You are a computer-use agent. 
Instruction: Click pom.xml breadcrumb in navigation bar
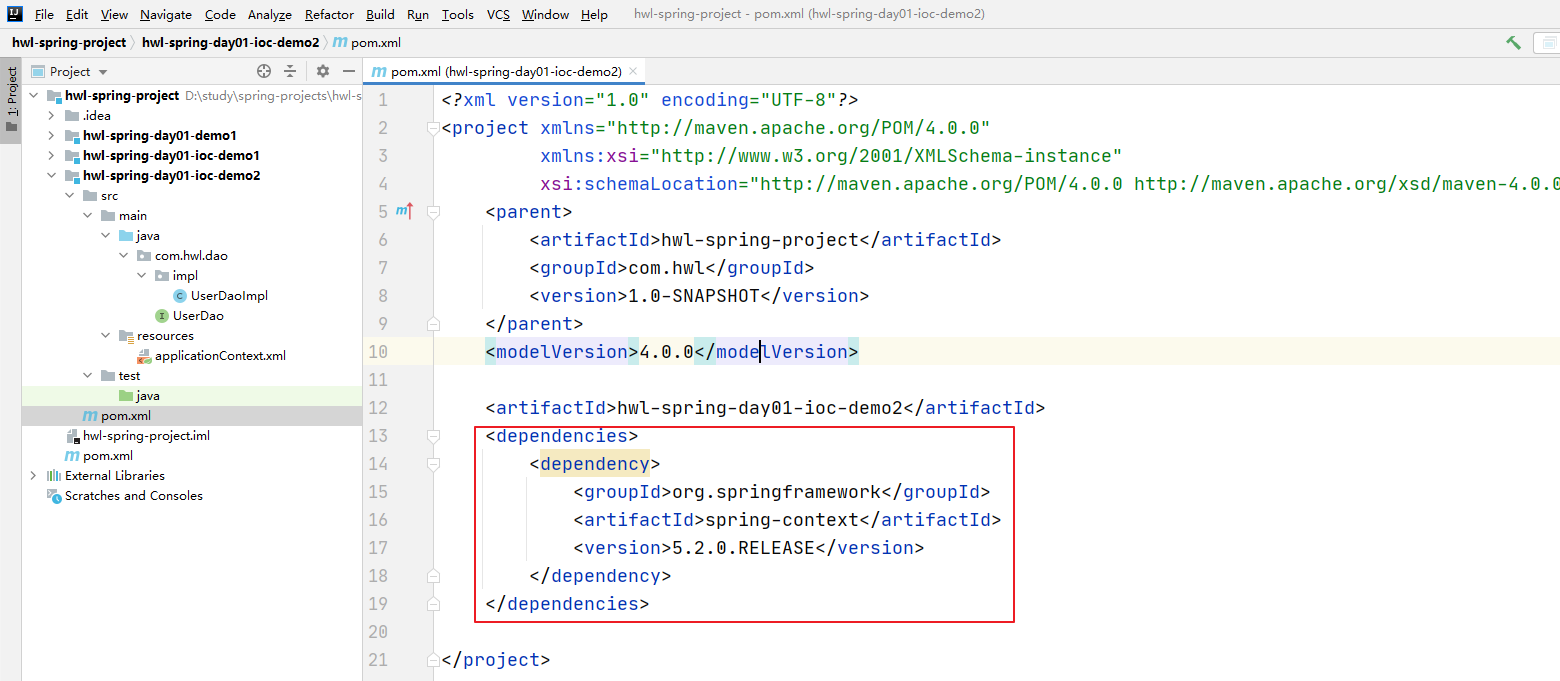point(366,43)
